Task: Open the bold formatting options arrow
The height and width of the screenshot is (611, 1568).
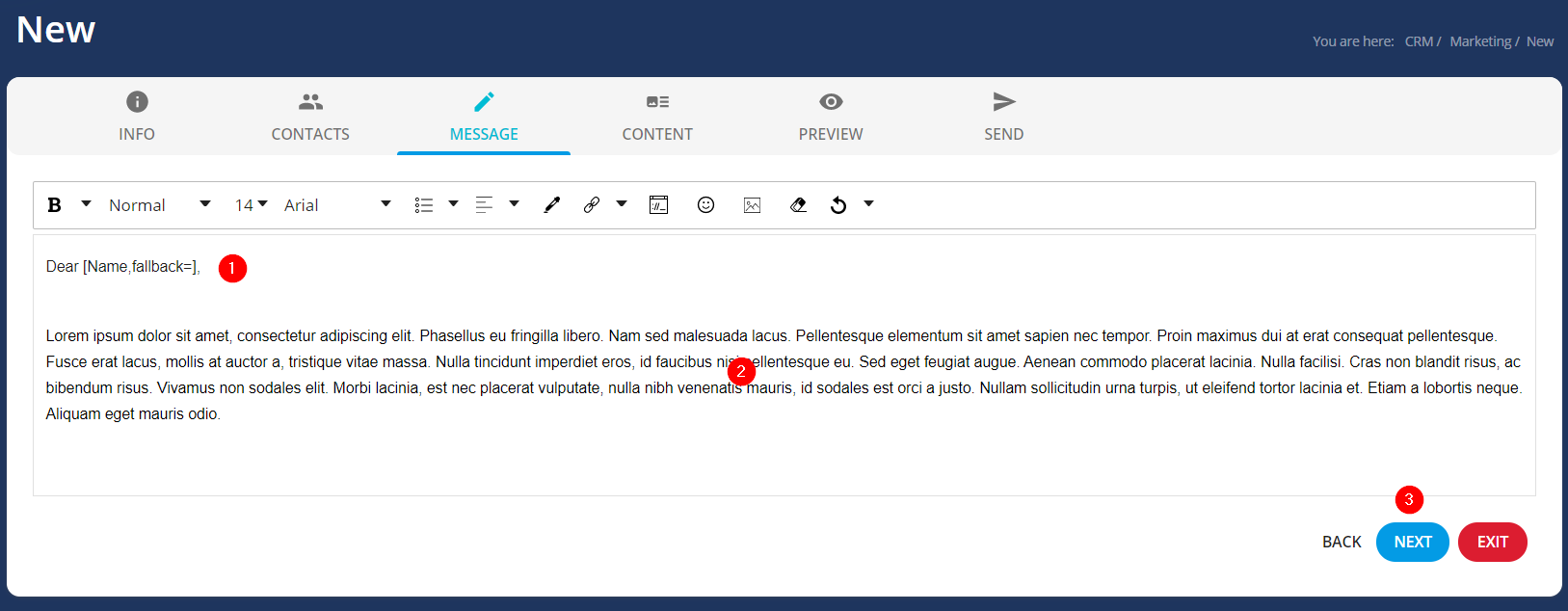Action: [86, 204]
